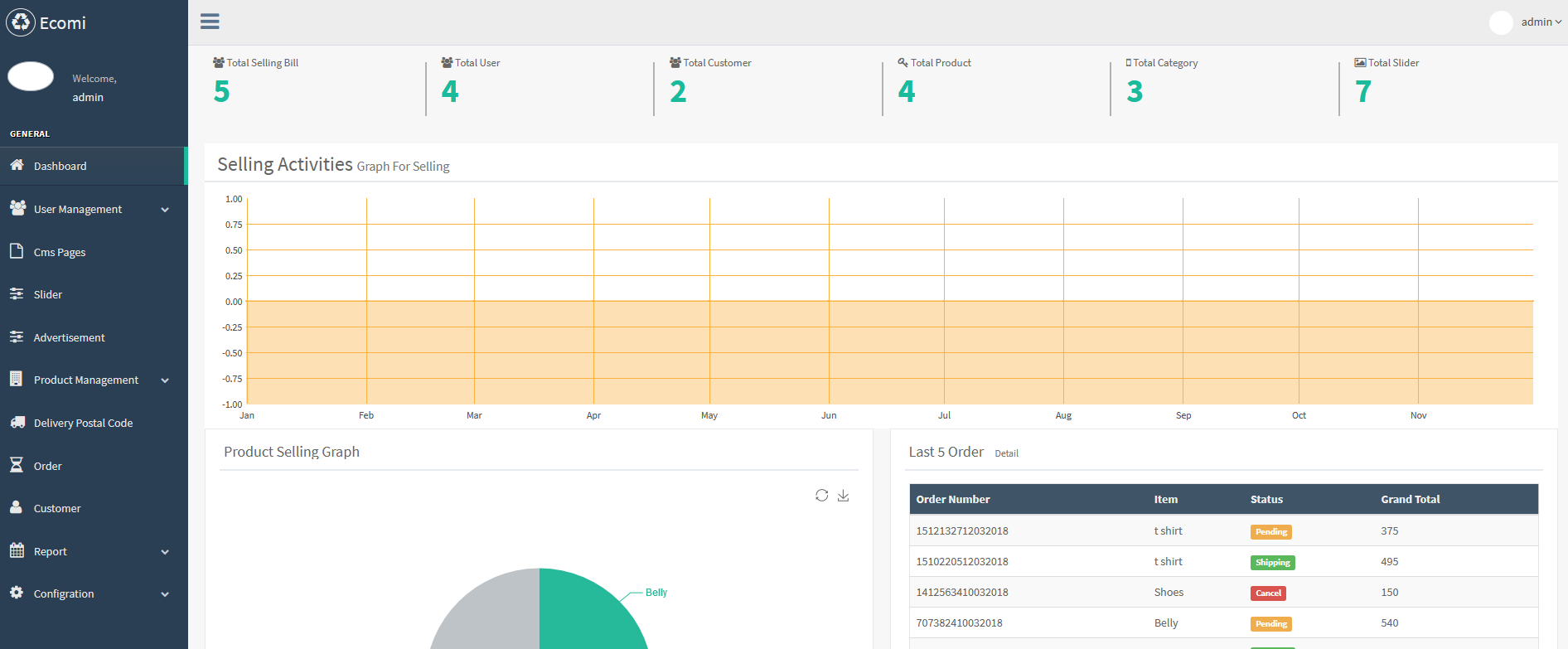Click the Total Slider image icon
The width and height of the screenshot is (1568, 649).
click(1360, 63)
